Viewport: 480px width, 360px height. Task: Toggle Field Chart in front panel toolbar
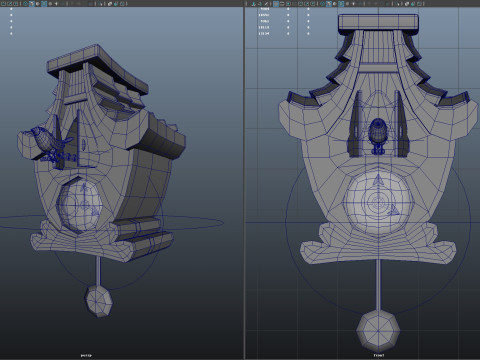tap(300, 4)
